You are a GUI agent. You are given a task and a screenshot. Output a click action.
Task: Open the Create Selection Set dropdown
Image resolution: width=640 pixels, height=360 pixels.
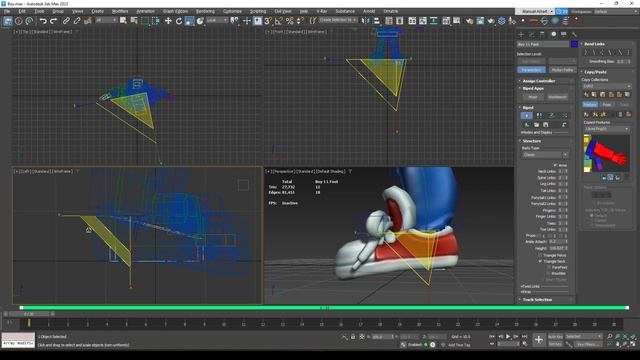[338, 20]
